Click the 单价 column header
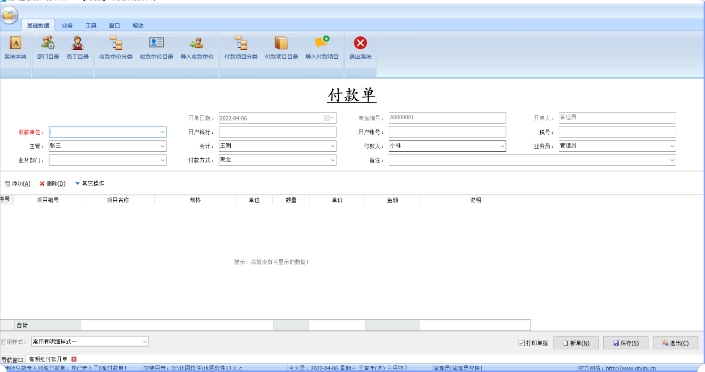The image size is (705, 372). (x=337, y=200)
